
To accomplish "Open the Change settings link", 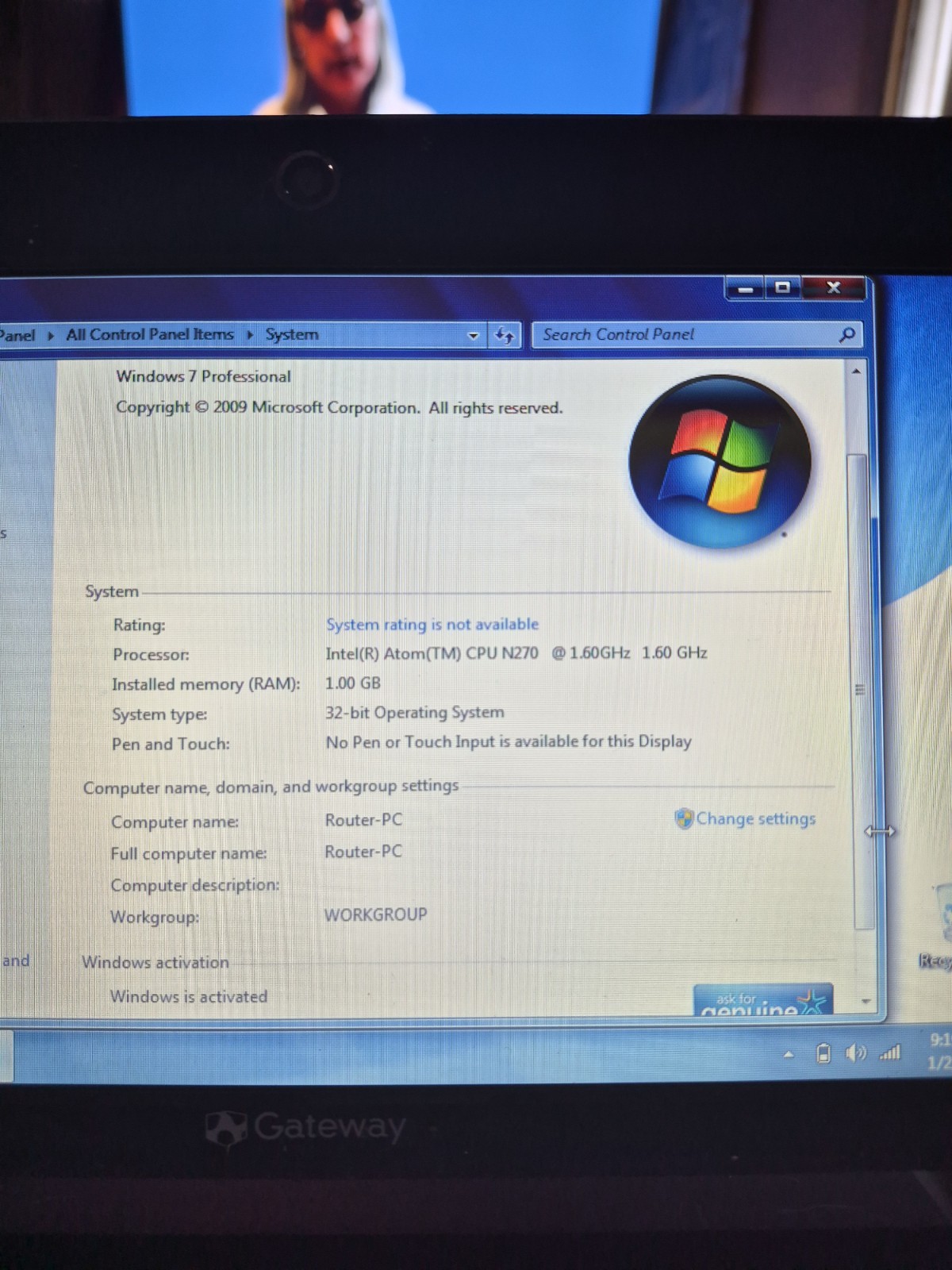I will coord(755,818).
